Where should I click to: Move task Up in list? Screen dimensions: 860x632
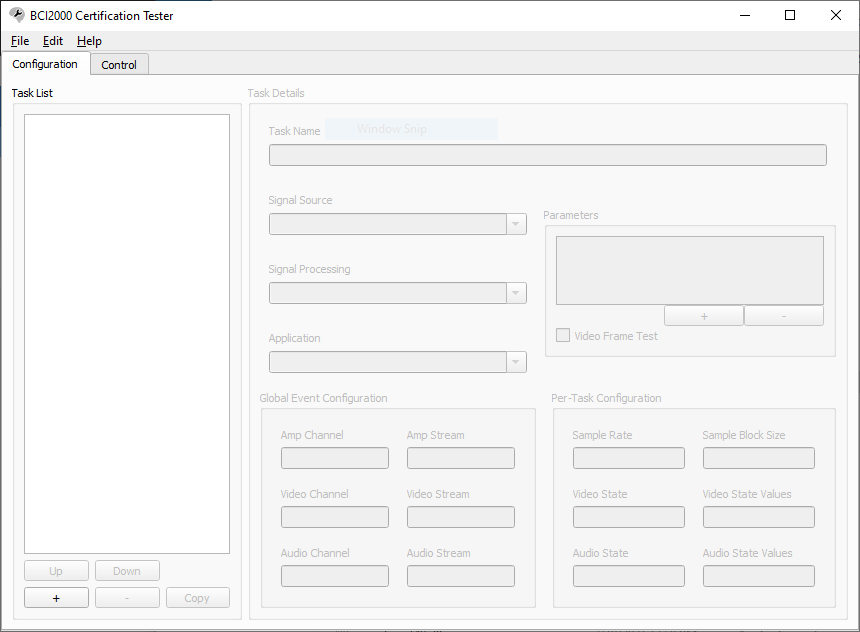(x=56, y=571)
